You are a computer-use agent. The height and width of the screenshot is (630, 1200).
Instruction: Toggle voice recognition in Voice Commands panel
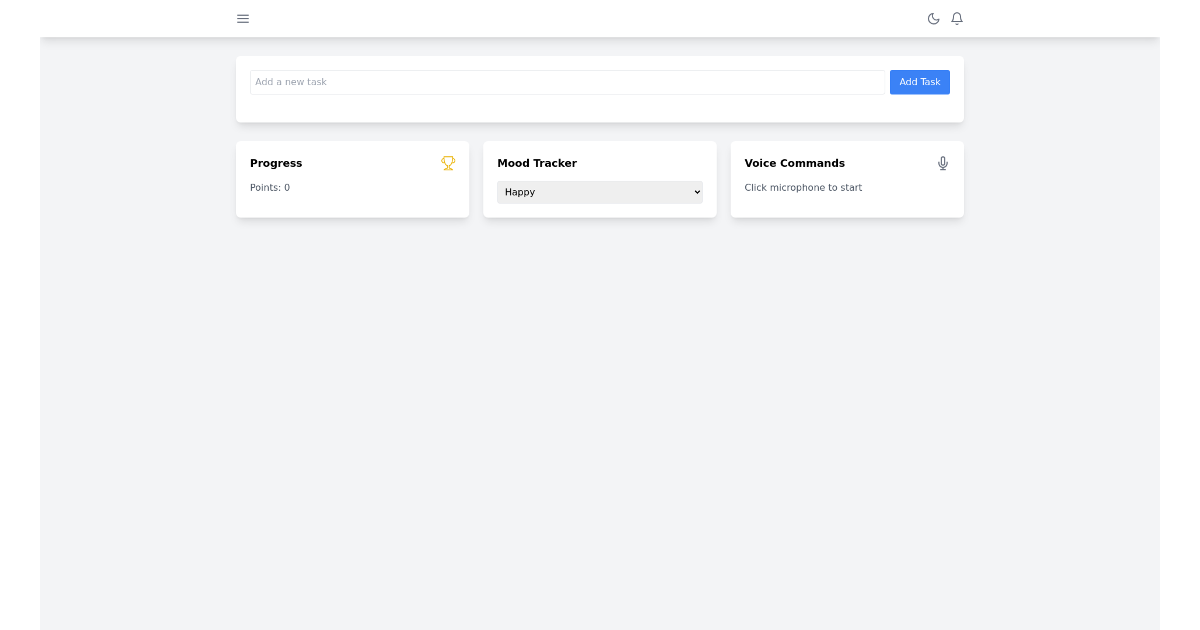point(942,163)
